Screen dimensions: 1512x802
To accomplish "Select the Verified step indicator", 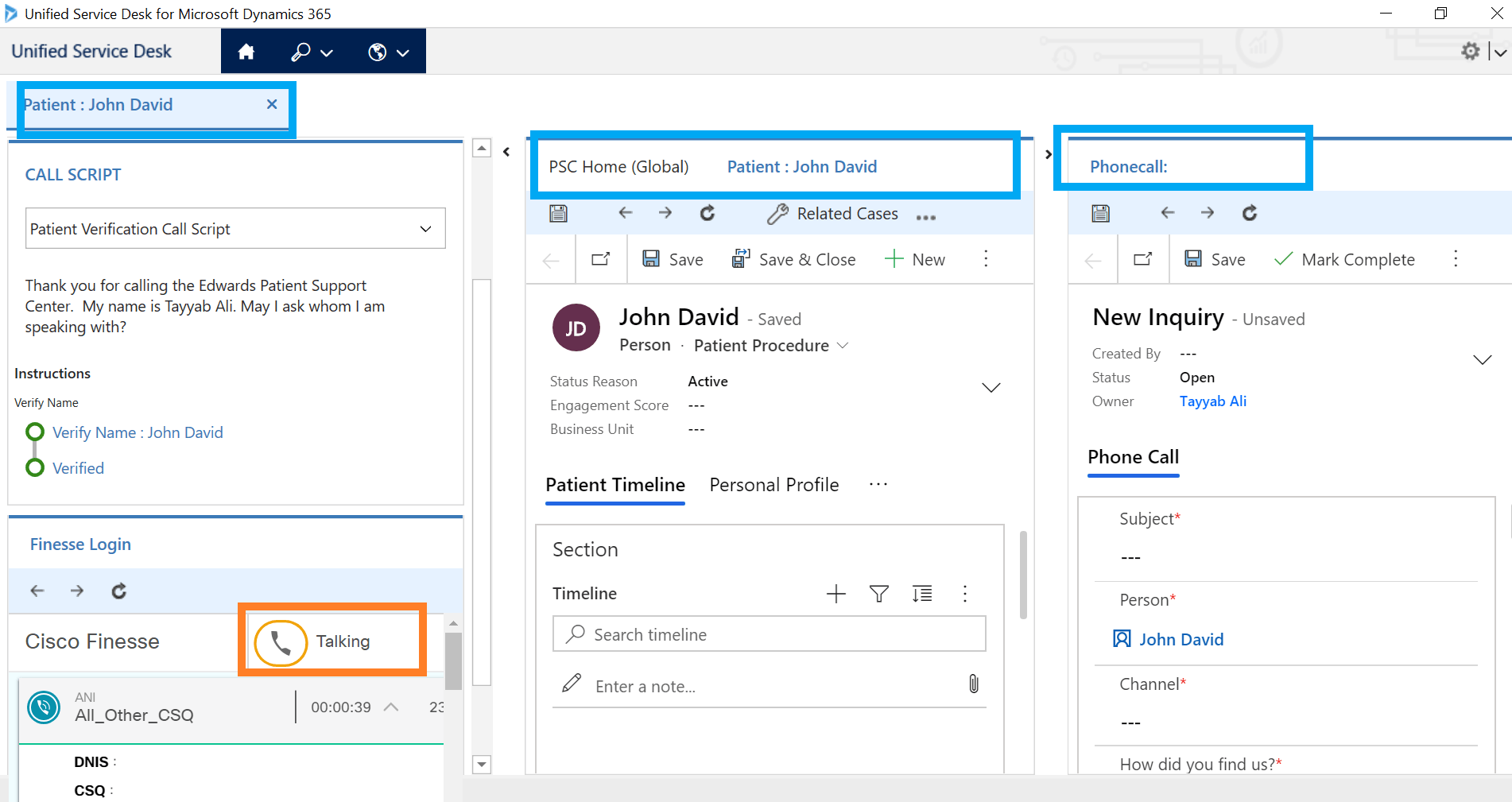I will coord(35,467).
